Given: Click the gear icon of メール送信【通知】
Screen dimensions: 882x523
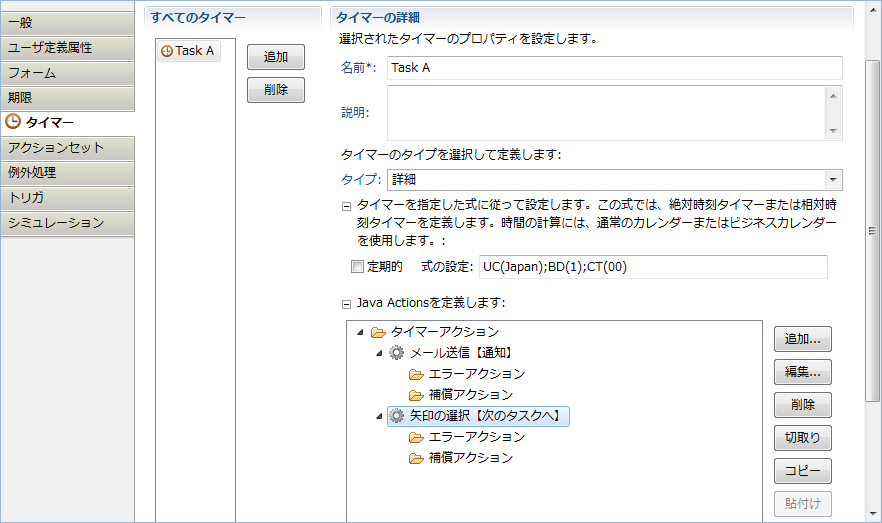Looking at the screenshot, I should point(397,353).
